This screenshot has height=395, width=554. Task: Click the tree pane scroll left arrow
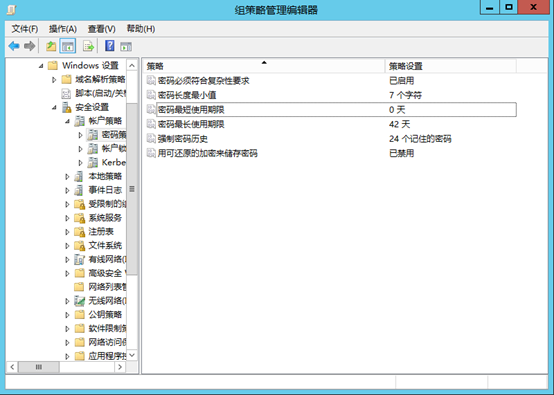pos(12,367)
